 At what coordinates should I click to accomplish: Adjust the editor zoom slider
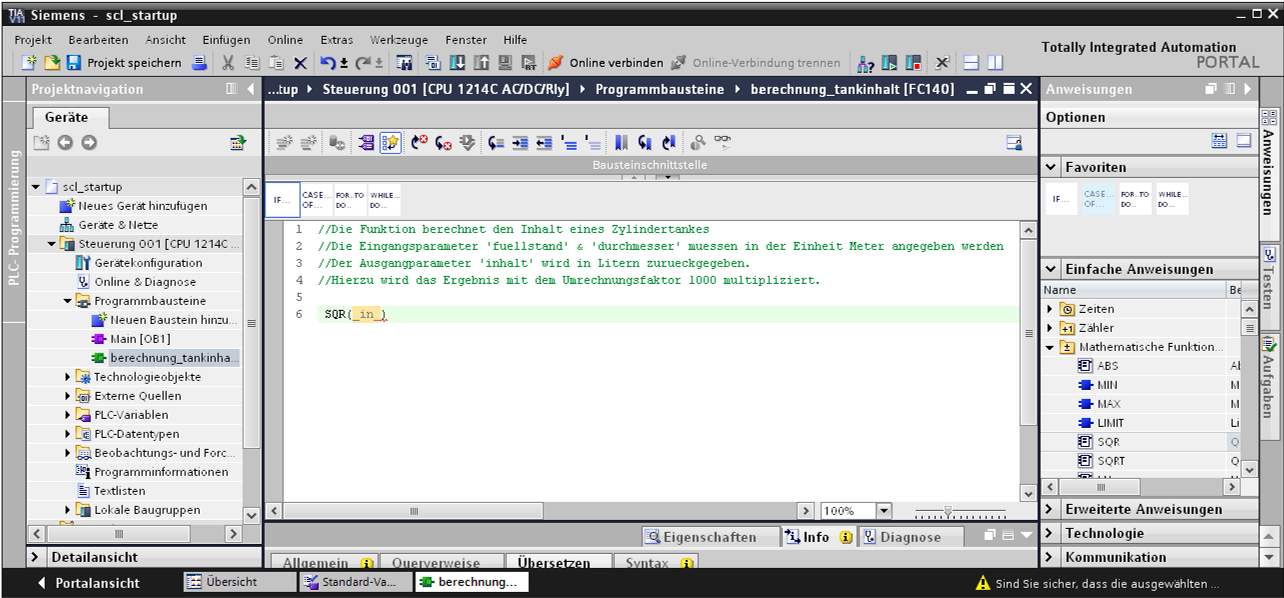[x=948, y=511]
